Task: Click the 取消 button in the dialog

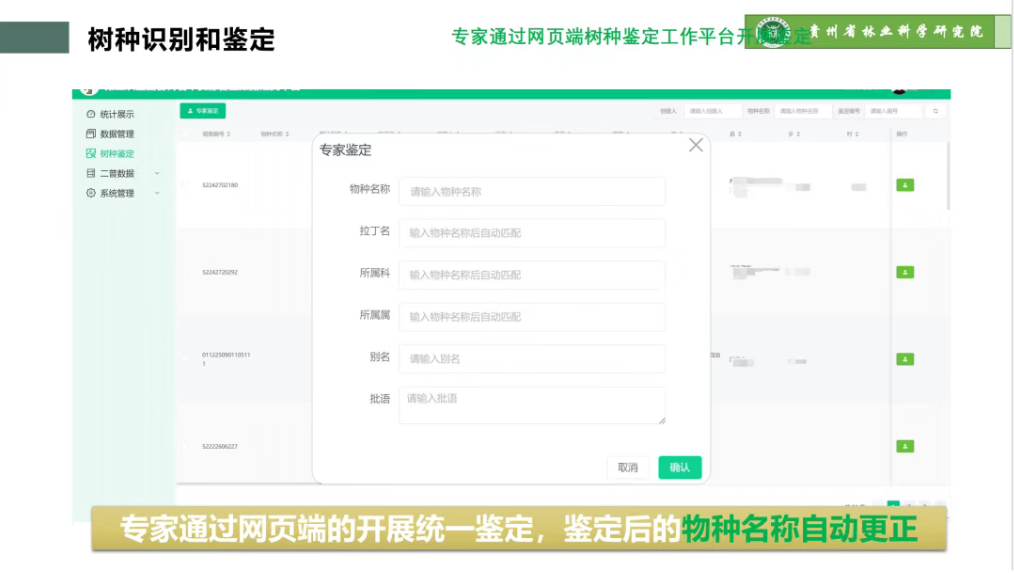Action: click(x=628, y=467)
